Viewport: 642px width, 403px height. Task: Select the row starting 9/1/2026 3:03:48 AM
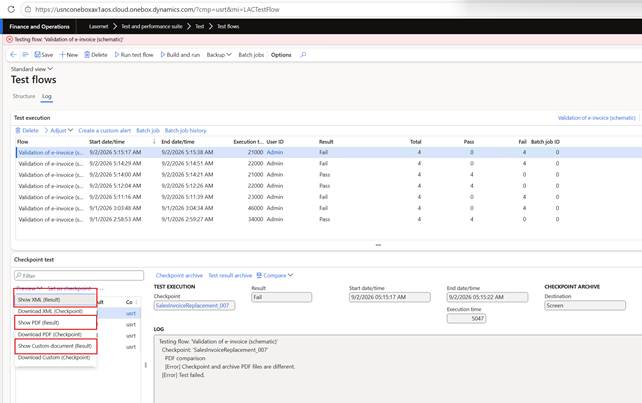coord(328,208)
